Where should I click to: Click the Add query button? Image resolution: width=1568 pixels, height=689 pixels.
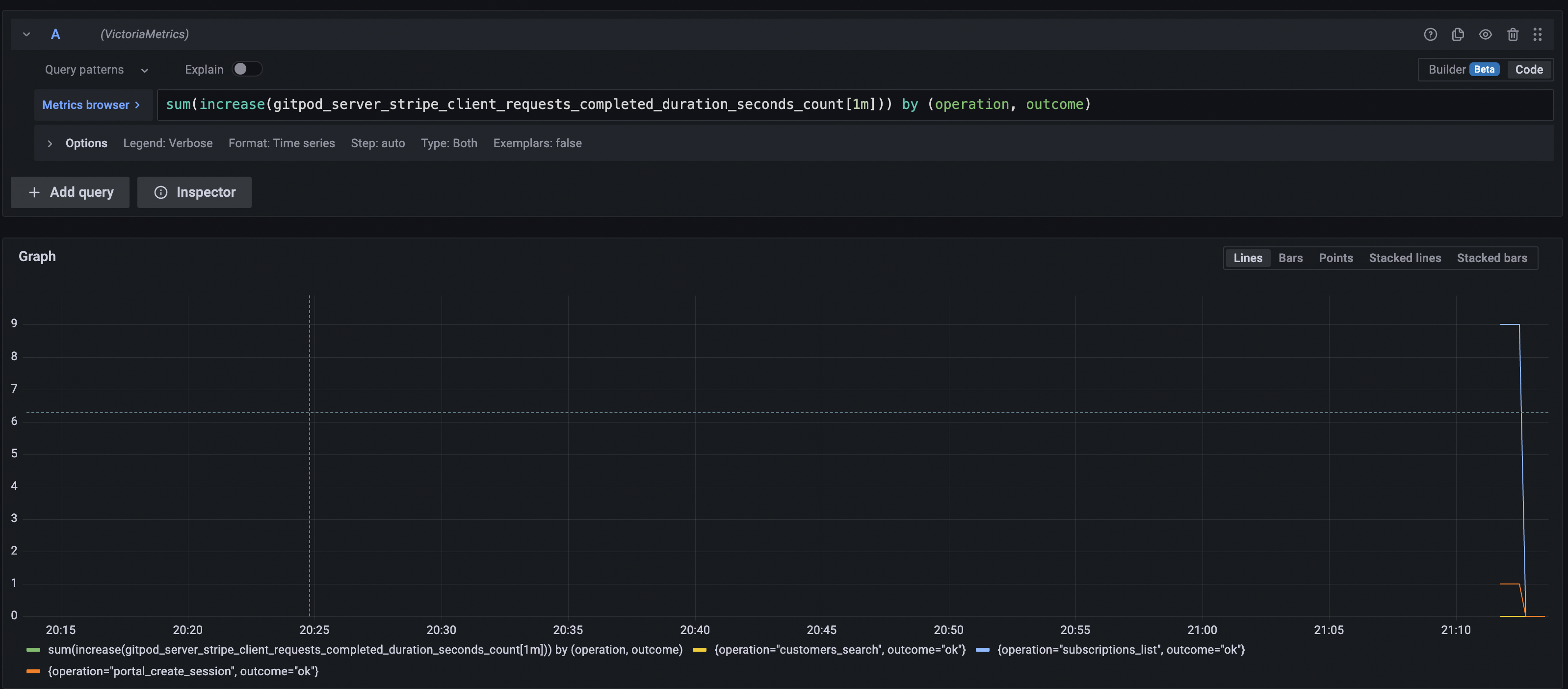[69, 192]
